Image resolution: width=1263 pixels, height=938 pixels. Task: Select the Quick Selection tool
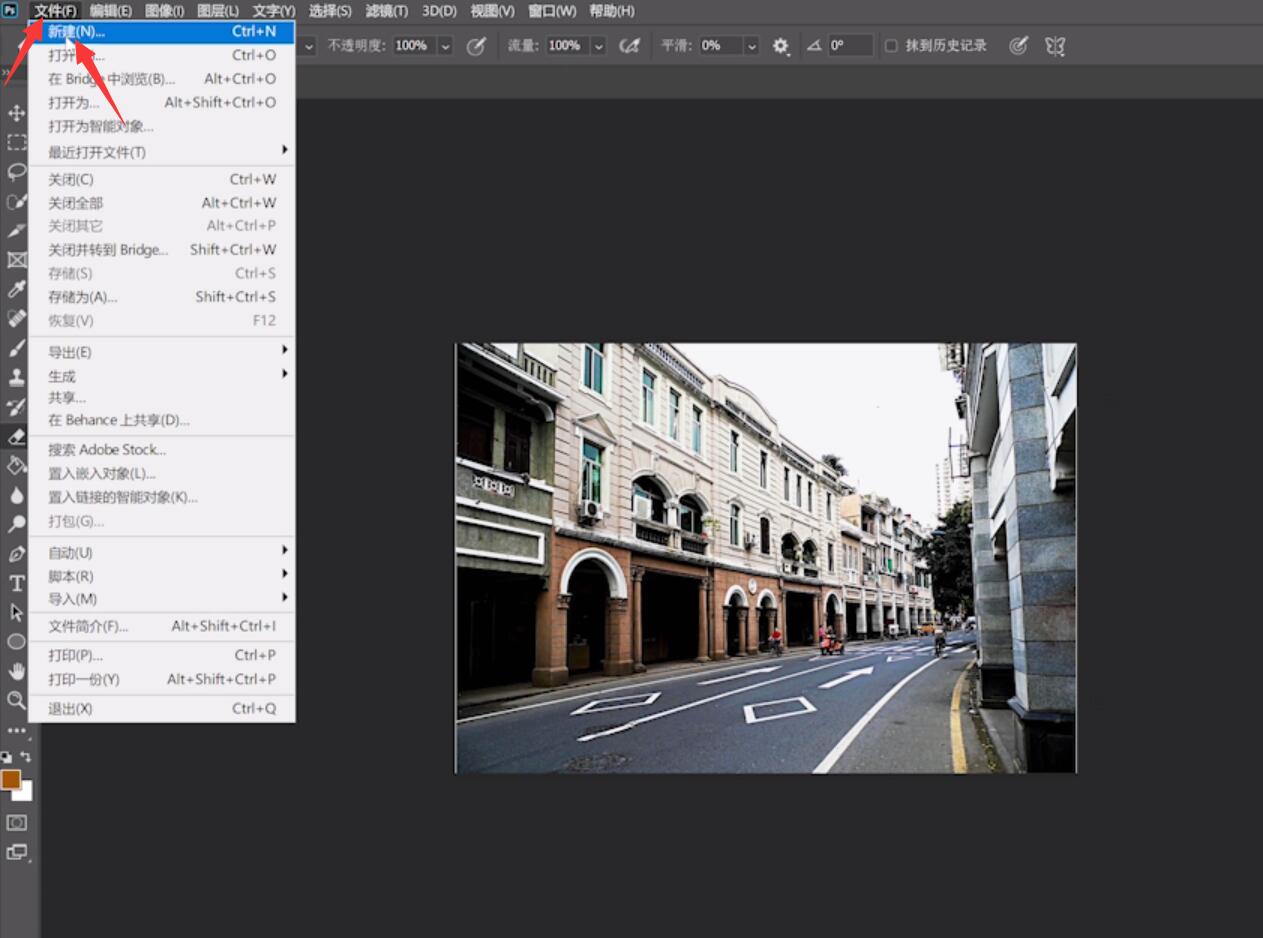(16, 201)
